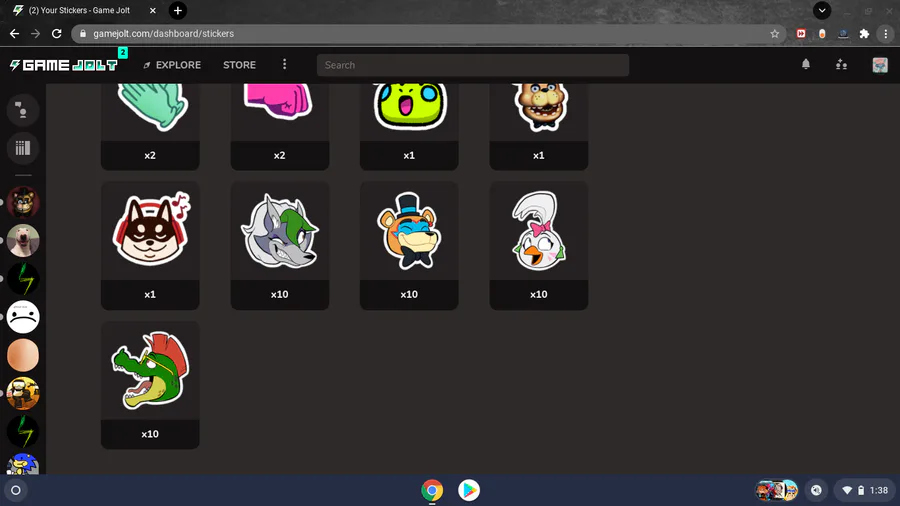Open the red extension icon in toolbar

[x=801, y=34]
